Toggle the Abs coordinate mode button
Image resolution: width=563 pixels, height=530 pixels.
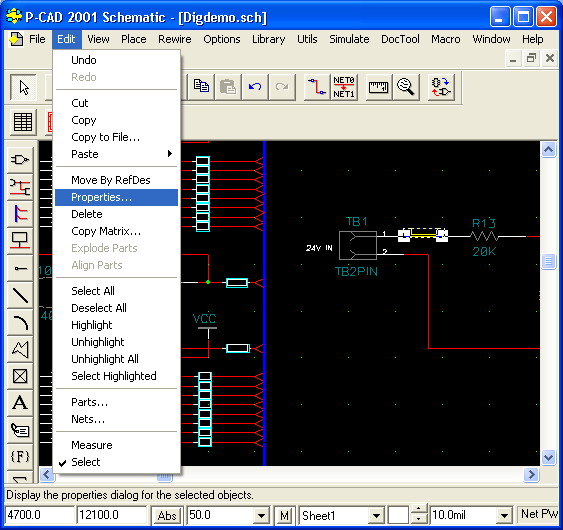[x=167, y=516]
